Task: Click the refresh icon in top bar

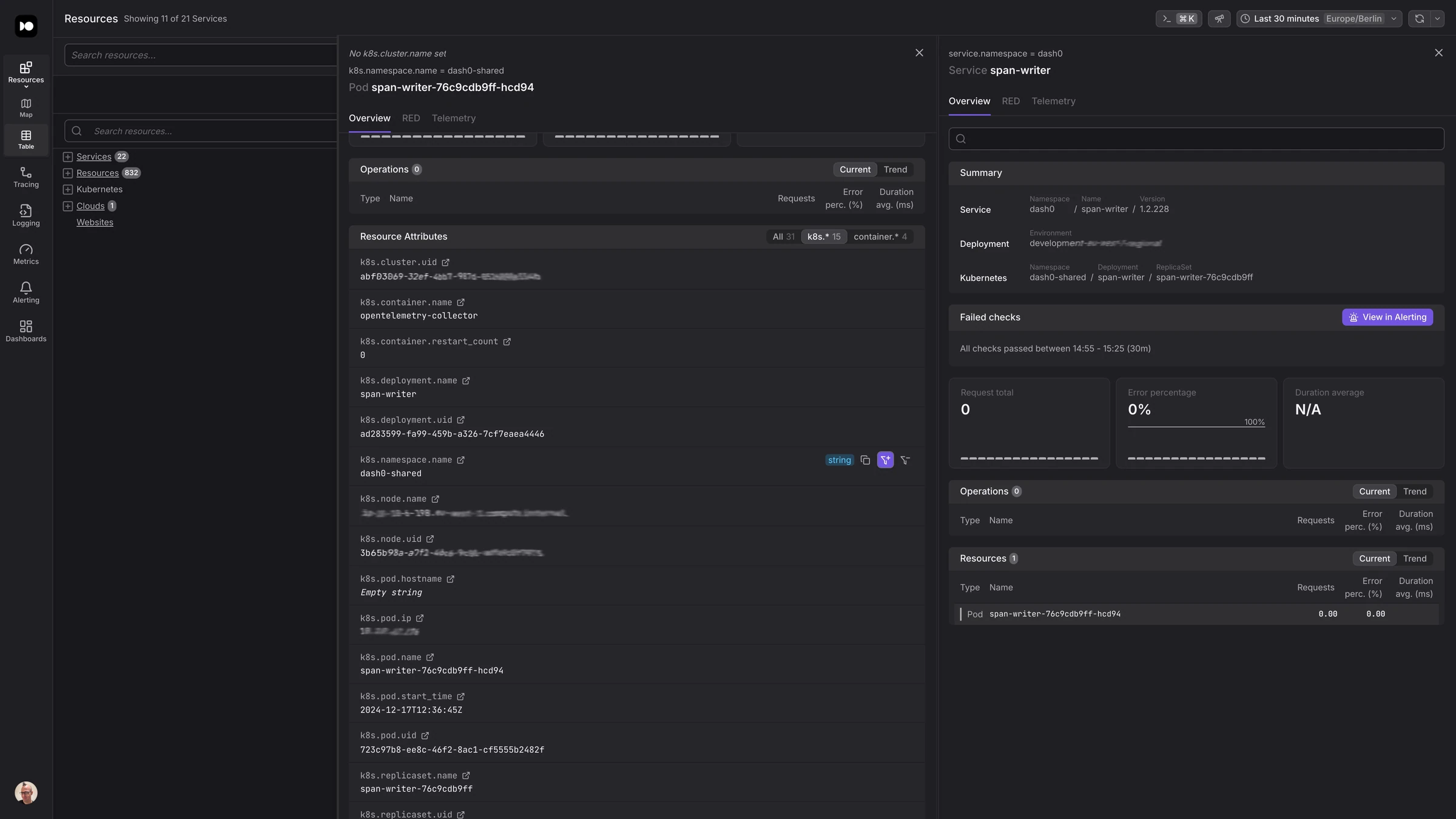Action: [1419, 19]
